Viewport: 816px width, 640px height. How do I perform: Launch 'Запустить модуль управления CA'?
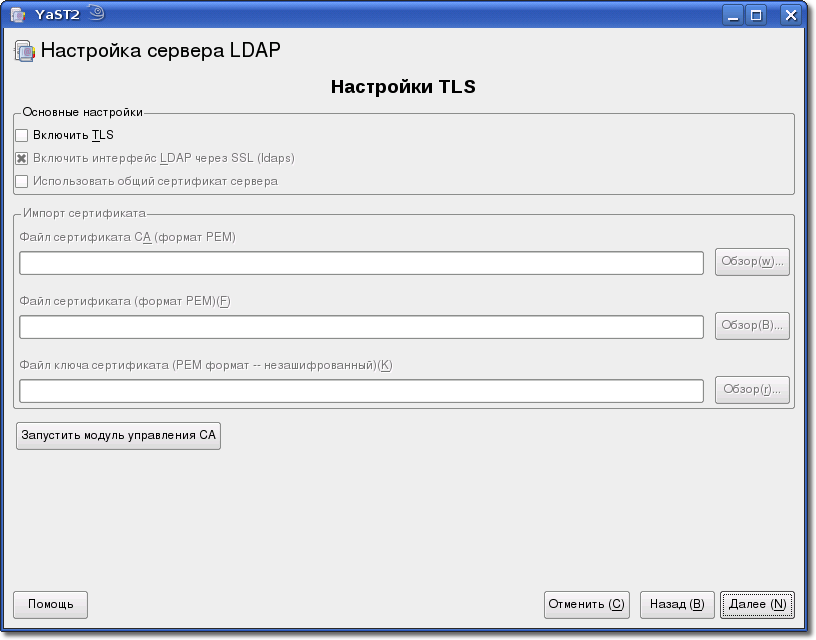119,436
